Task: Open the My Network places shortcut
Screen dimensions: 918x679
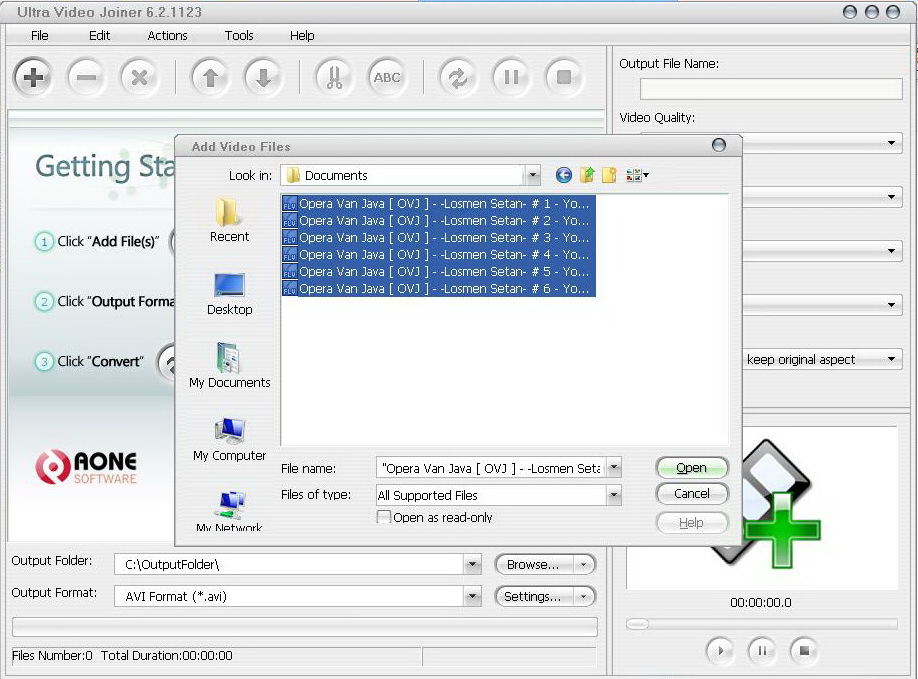Action: point(230,510)
